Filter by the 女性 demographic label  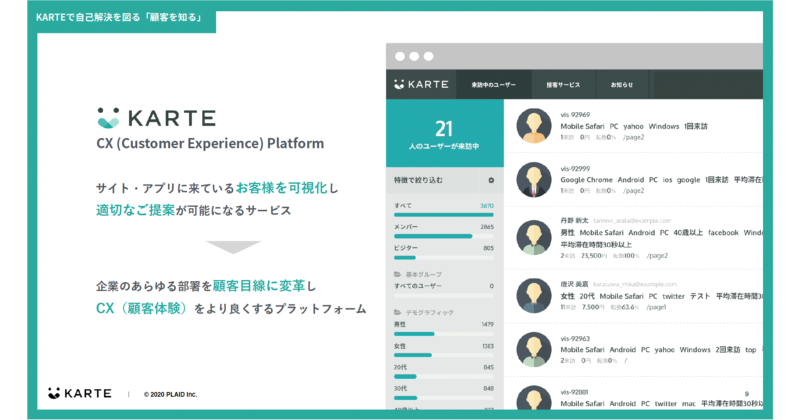point(400,346)
